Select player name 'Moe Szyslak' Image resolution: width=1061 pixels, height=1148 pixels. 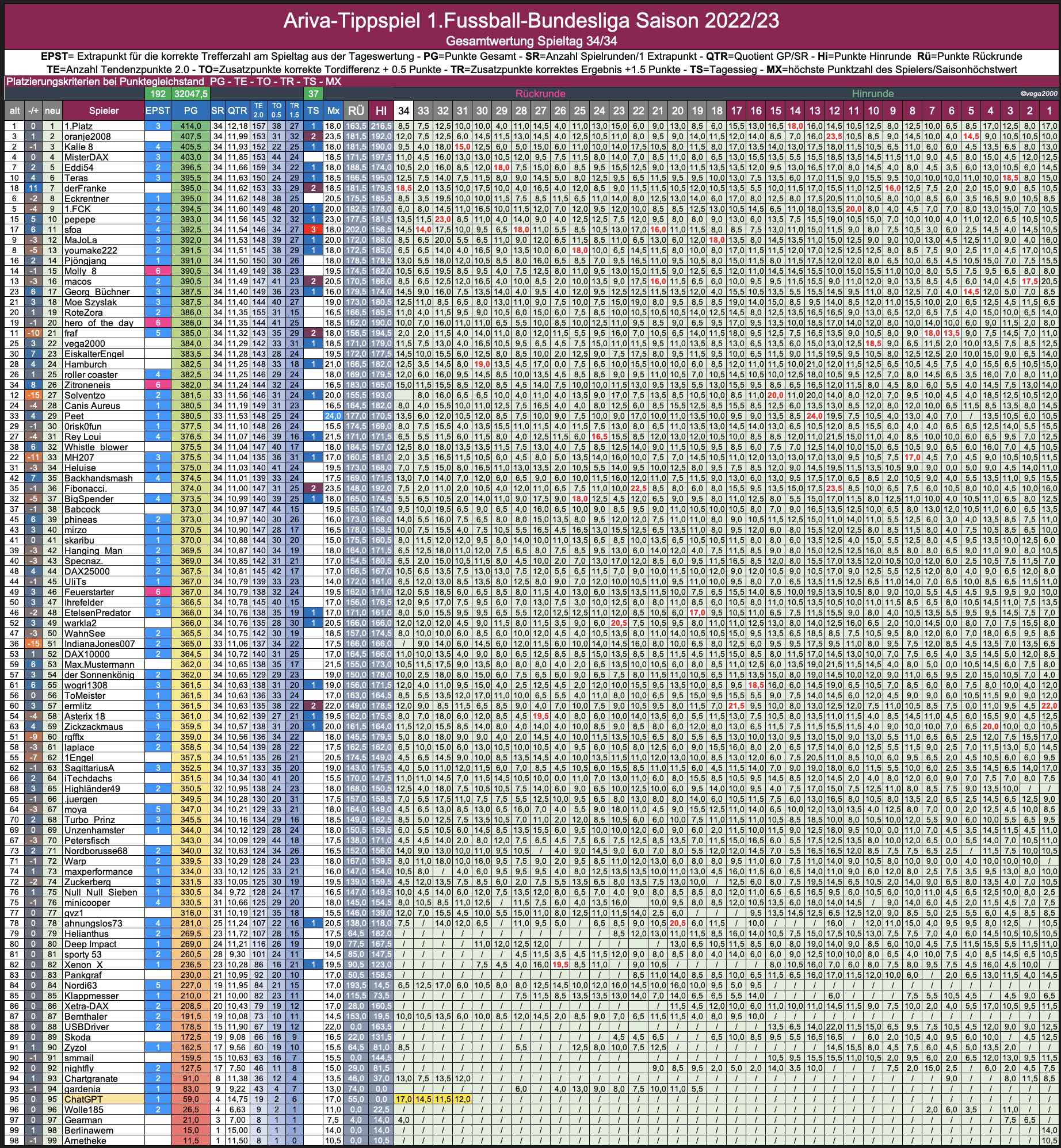pos(90,302)
